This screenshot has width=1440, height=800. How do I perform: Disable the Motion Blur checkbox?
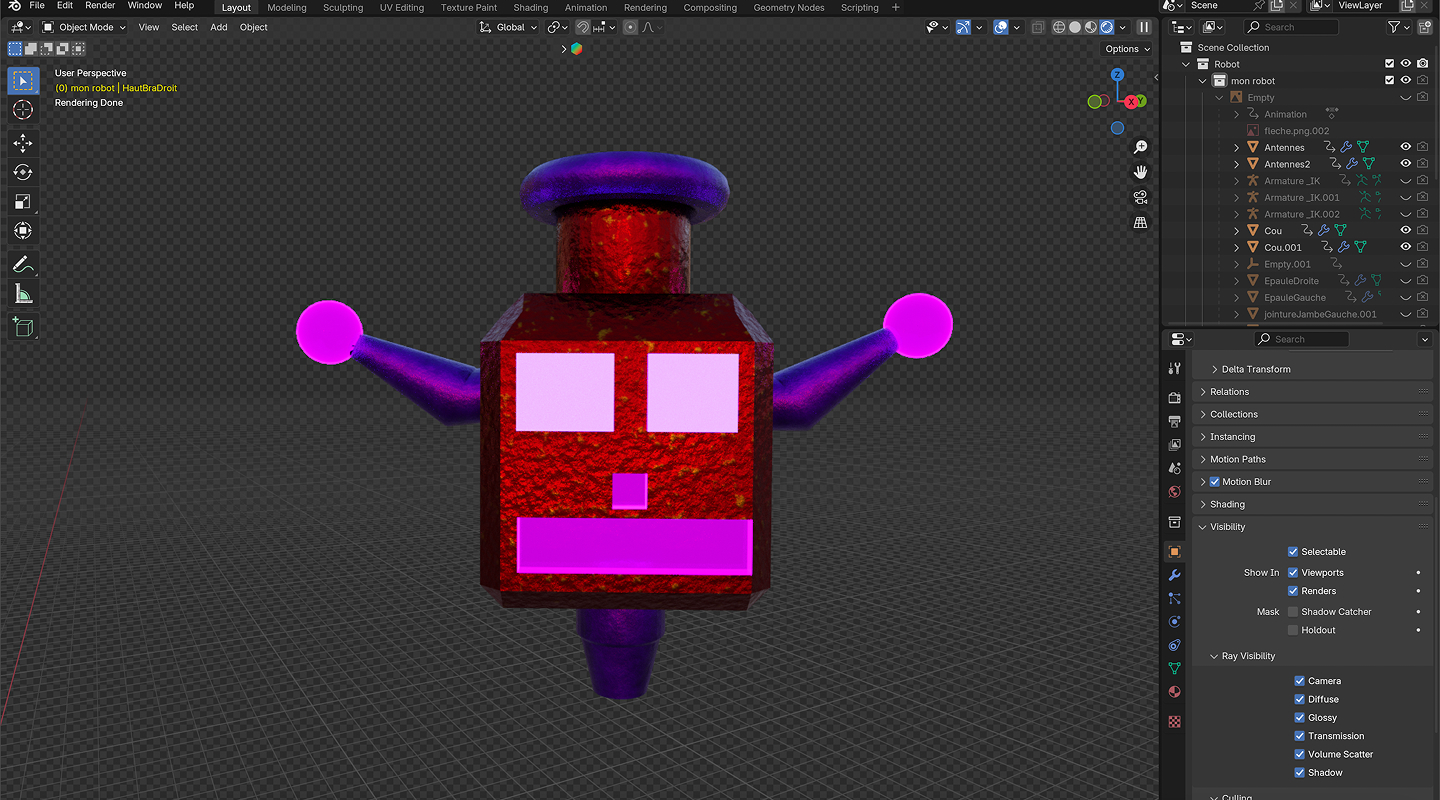tap(1215, 482)
